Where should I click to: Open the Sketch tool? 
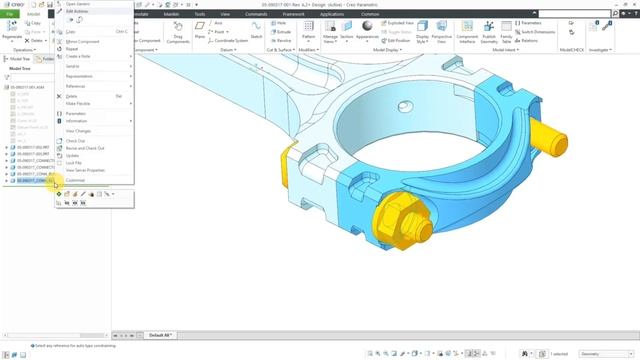point(256,30)
